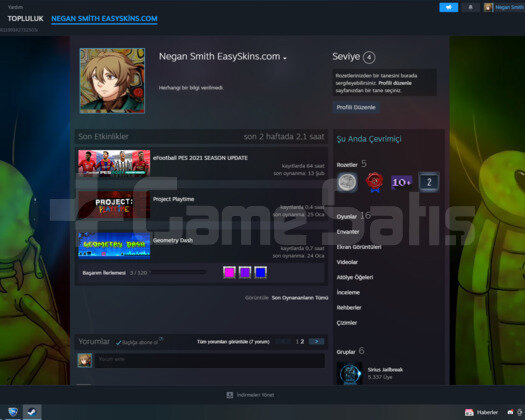This screenshot has height=420, width=525.
Task: Open the Sirius Jailbreak group avatar
Action: coord(350,373)
